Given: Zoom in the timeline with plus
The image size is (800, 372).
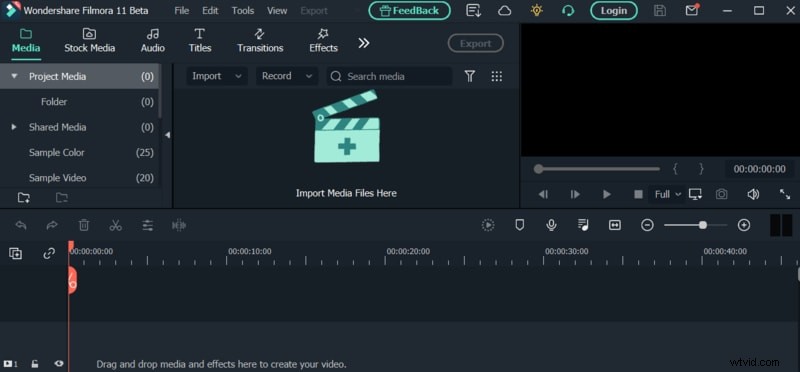Looking at the screenshot, I should [744, 225].
